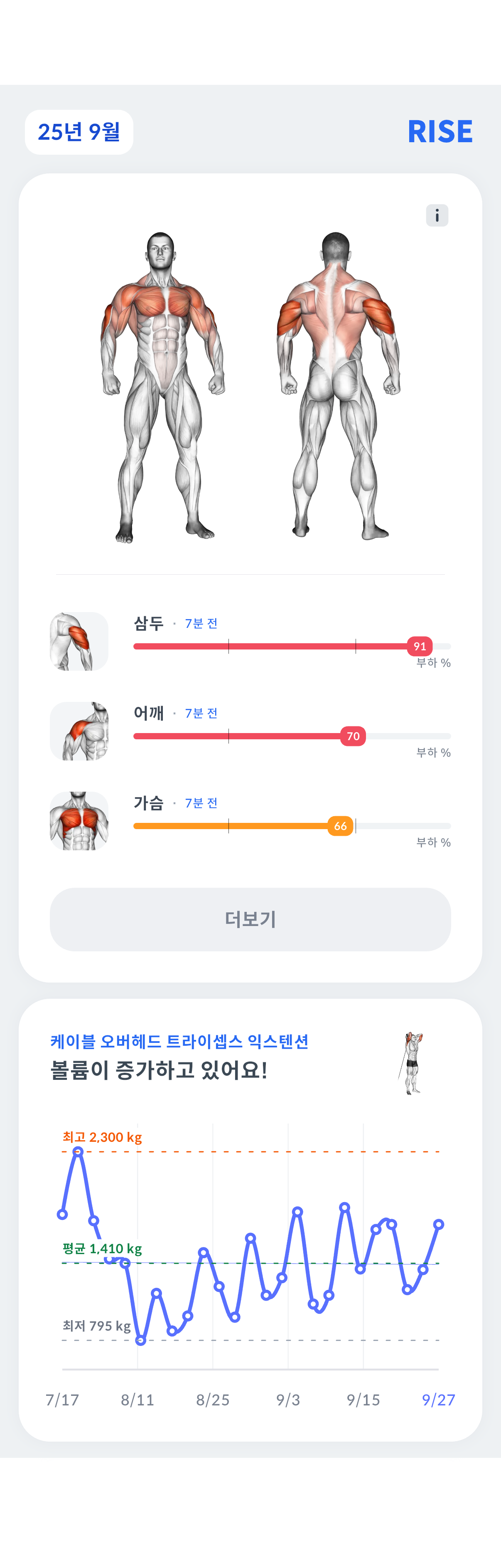Open the 삼두 triceps muscle icon
The width and height of the screenshot is (501, 1568).
[x=79, y=641]
